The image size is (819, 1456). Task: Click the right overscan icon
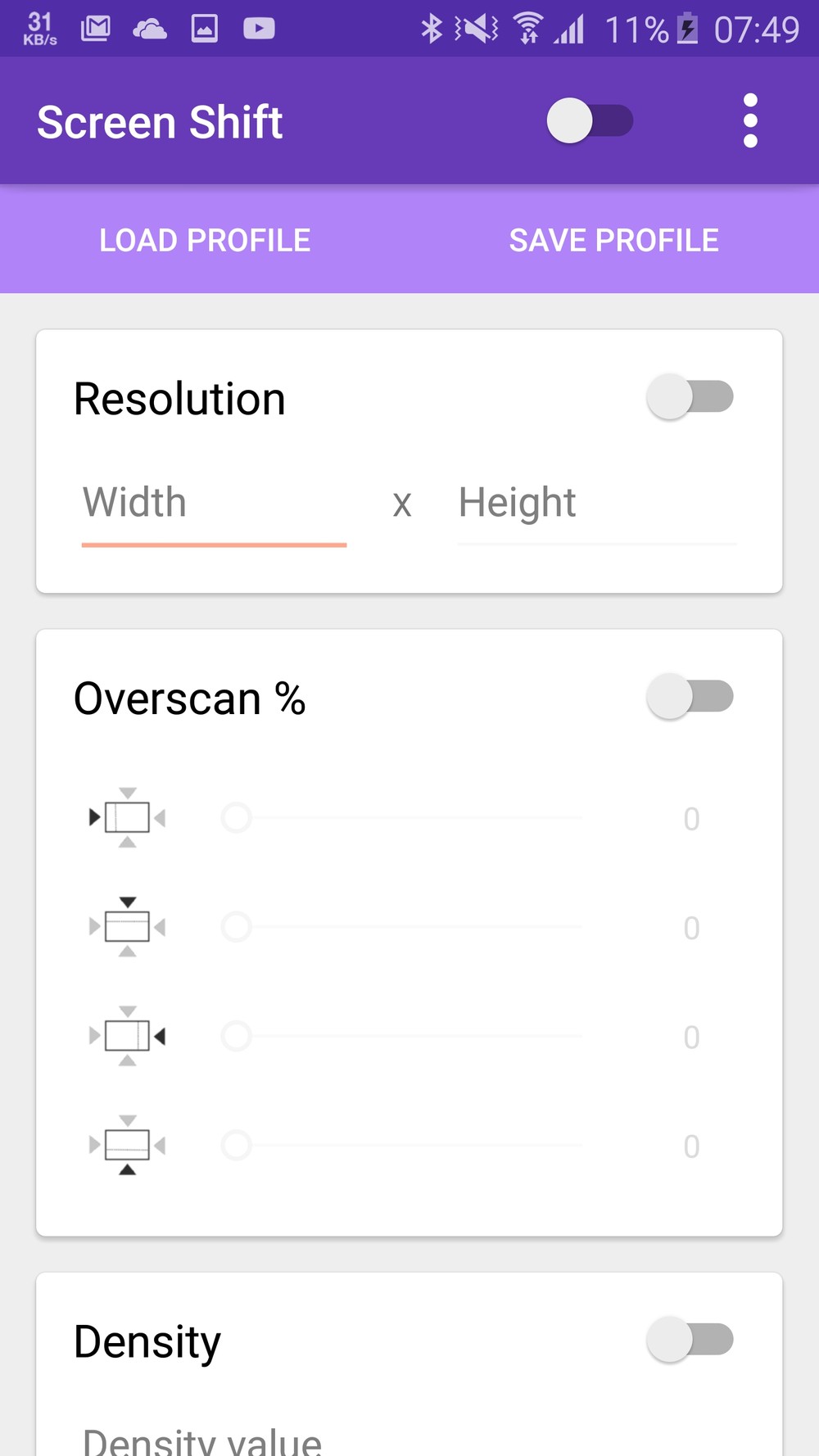click(x=128, y=1036)
